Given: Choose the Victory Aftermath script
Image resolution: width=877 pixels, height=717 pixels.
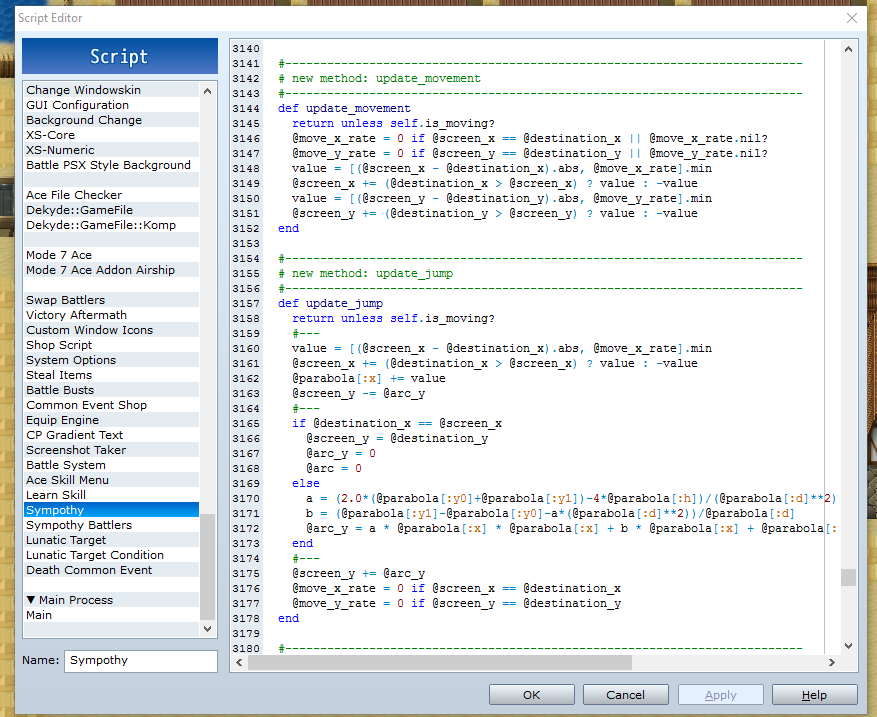Looking at the screenshot, I should click(77, 315).
